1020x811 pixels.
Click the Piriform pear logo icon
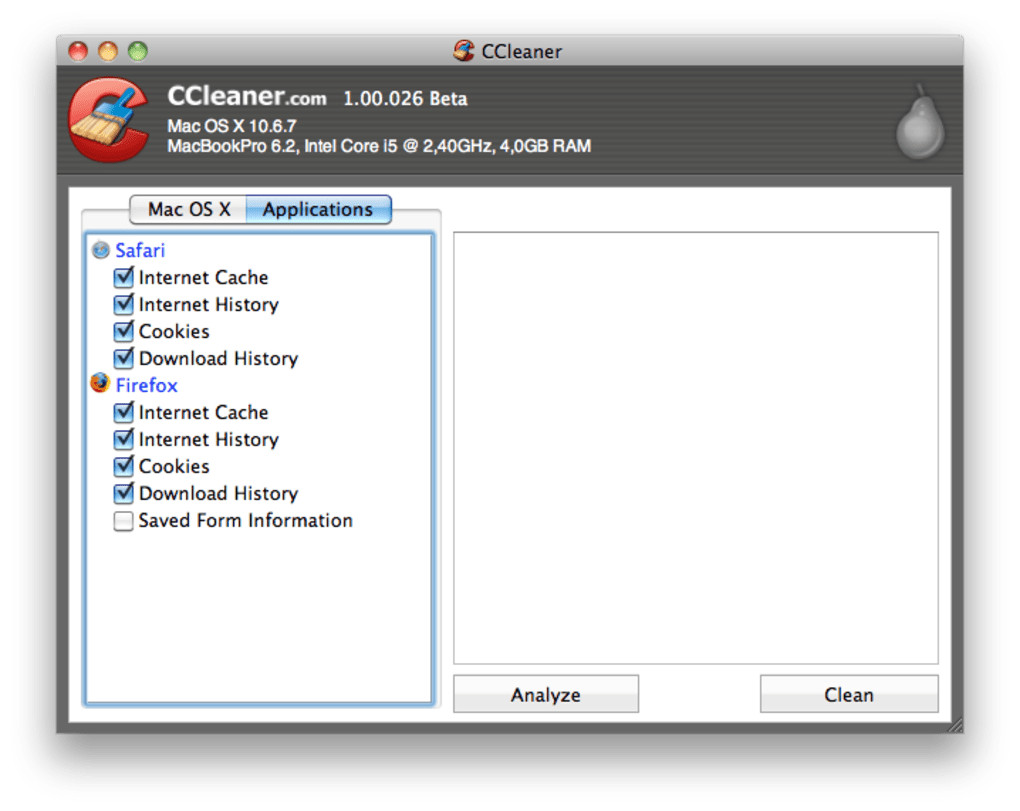920,122
